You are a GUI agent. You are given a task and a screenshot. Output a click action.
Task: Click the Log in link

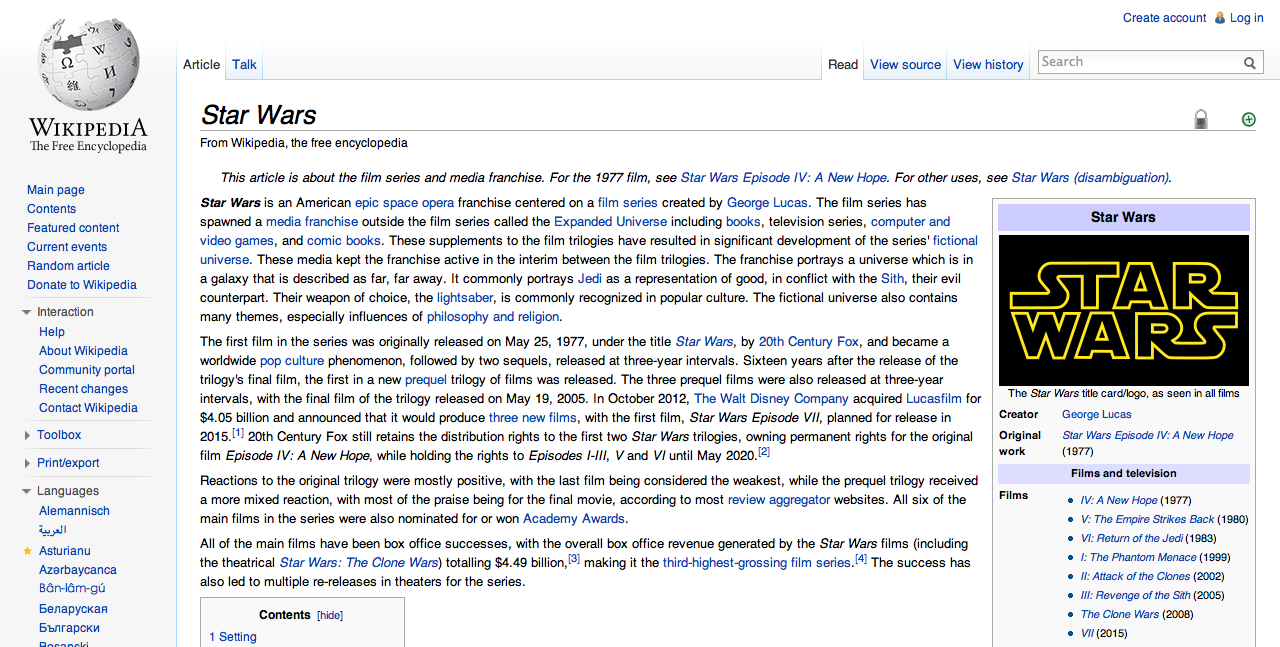[1247, 18]
